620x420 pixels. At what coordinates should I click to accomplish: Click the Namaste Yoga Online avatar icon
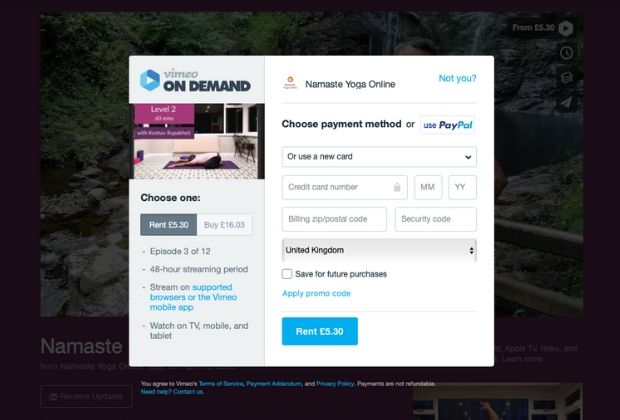(x=290, y=83)
